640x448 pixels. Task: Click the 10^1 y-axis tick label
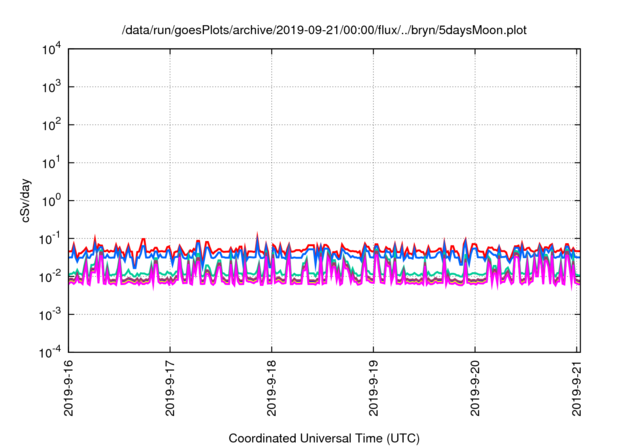click(50, 163)
